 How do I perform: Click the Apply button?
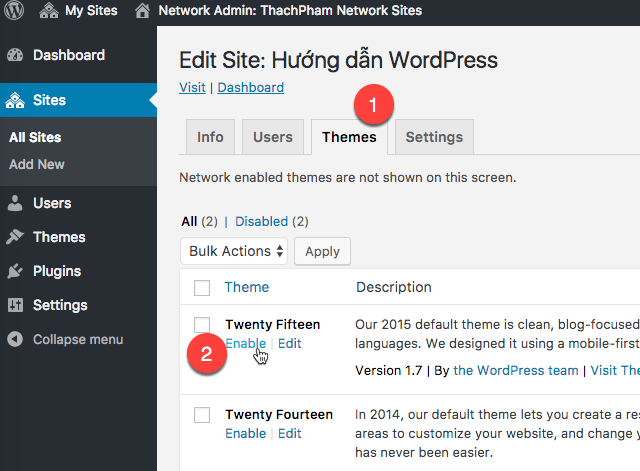coord(322,251)
